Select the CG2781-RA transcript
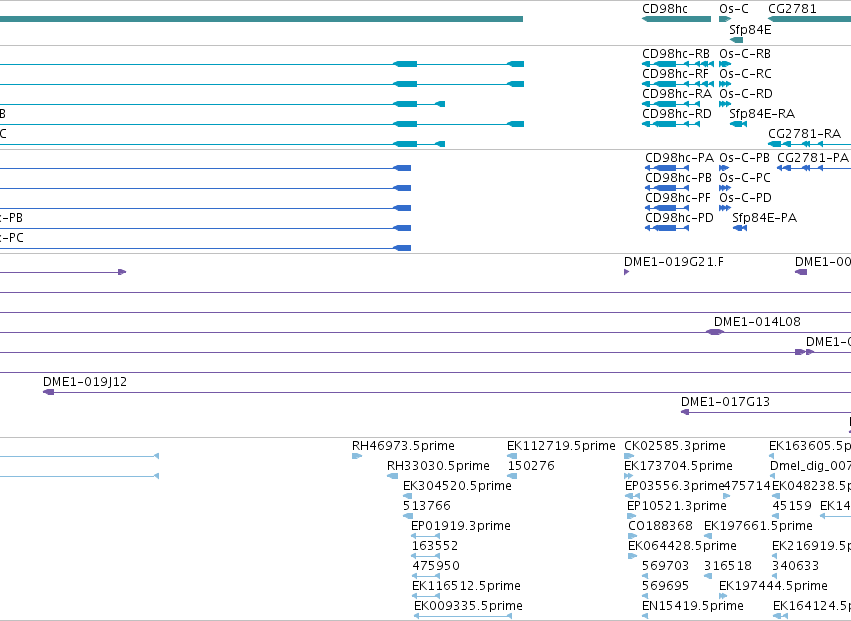851x621 pixels. pyautogui.click(x=809, y=144)
